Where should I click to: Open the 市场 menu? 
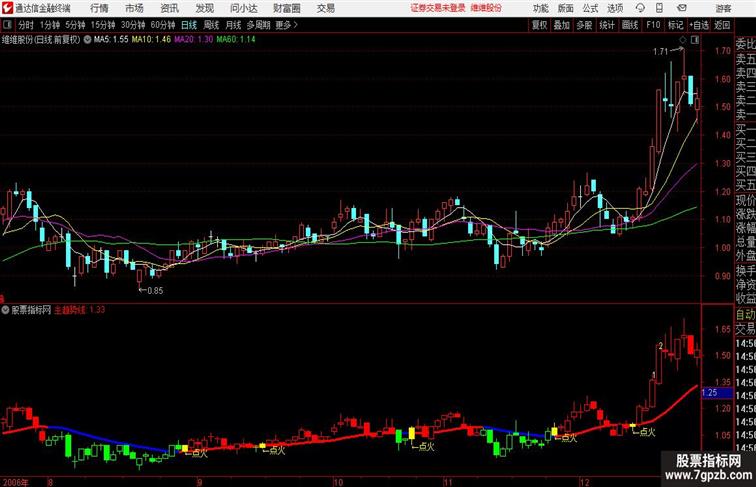point(134,8)
